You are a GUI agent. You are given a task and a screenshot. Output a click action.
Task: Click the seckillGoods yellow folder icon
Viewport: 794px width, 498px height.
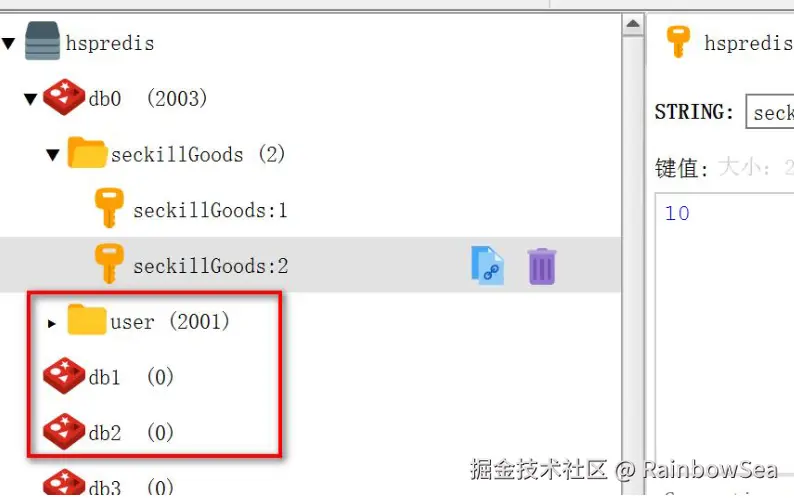87,152
